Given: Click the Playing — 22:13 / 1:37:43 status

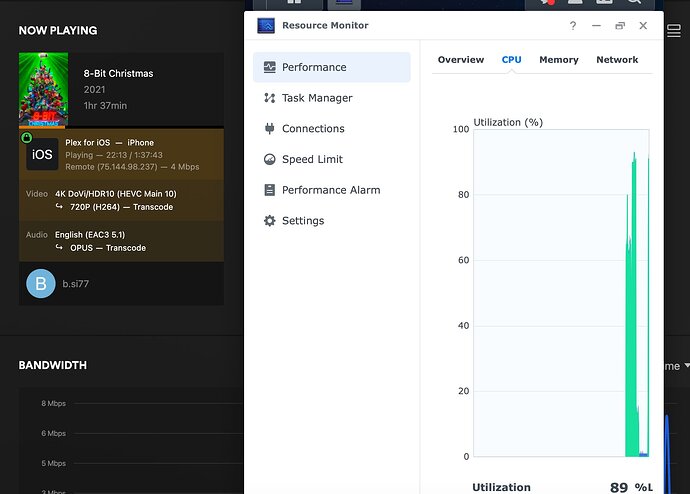Looking at the screenshot, I should [114, 155].
